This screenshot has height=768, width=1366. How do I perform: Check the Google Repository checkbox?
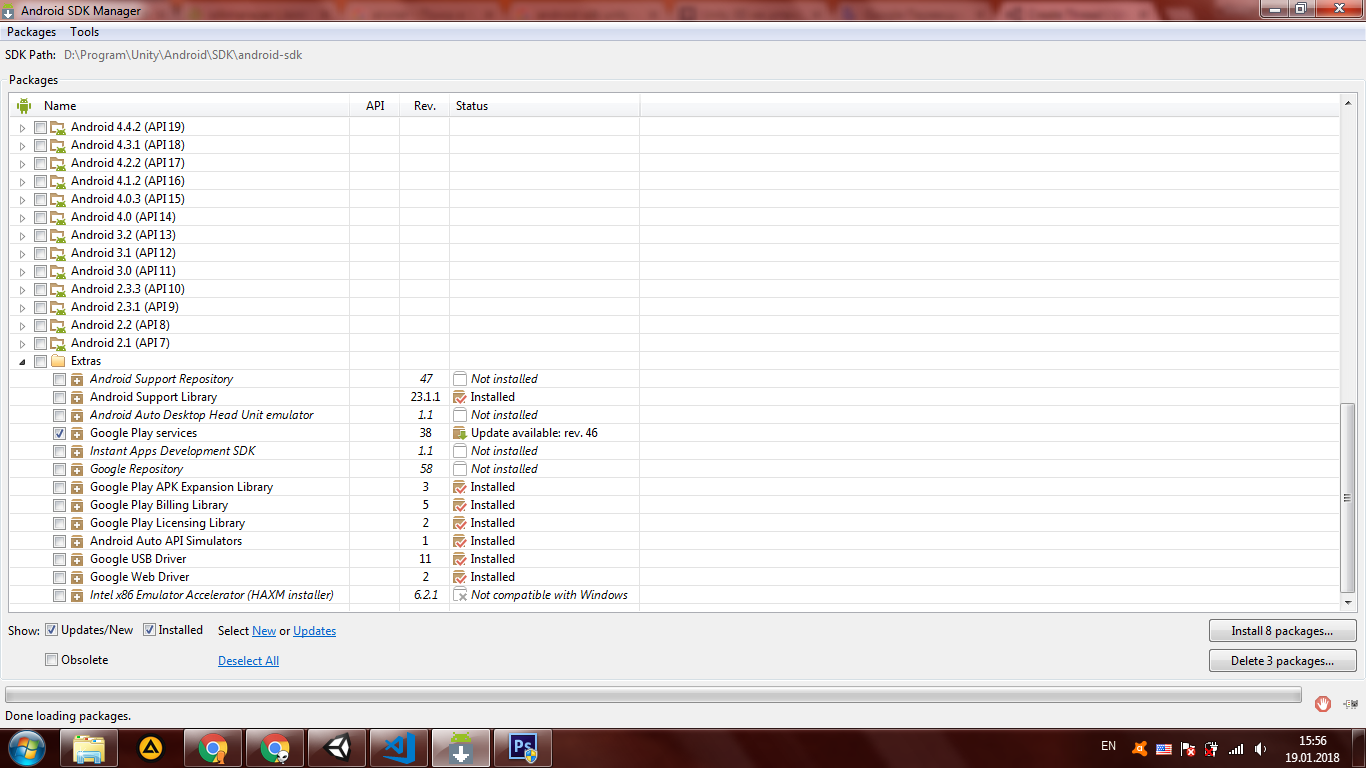pos(59,469)
